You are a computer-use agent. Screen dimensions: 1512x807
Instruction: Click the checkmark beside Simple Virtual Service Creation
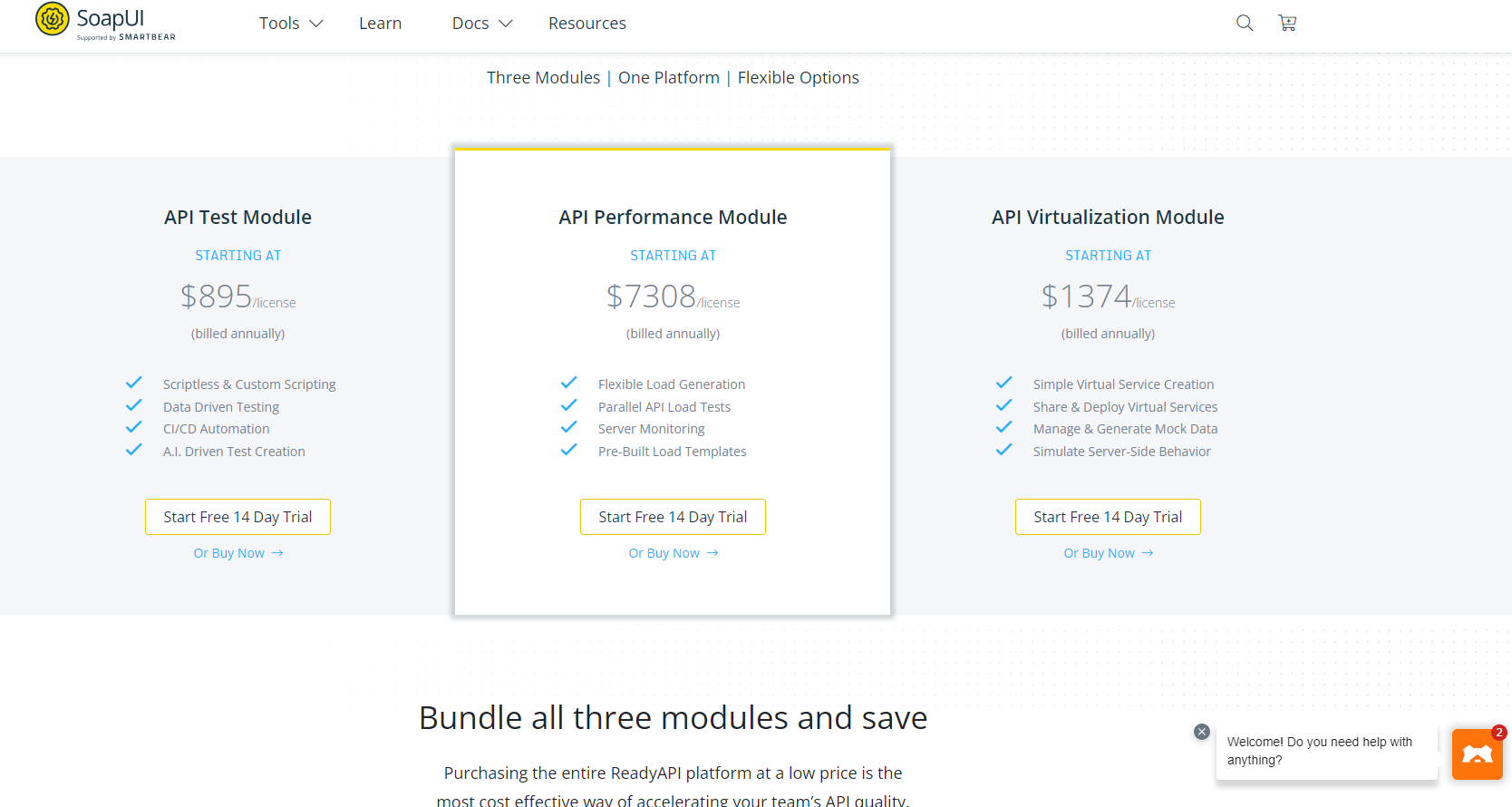[x=1004, y=383]
